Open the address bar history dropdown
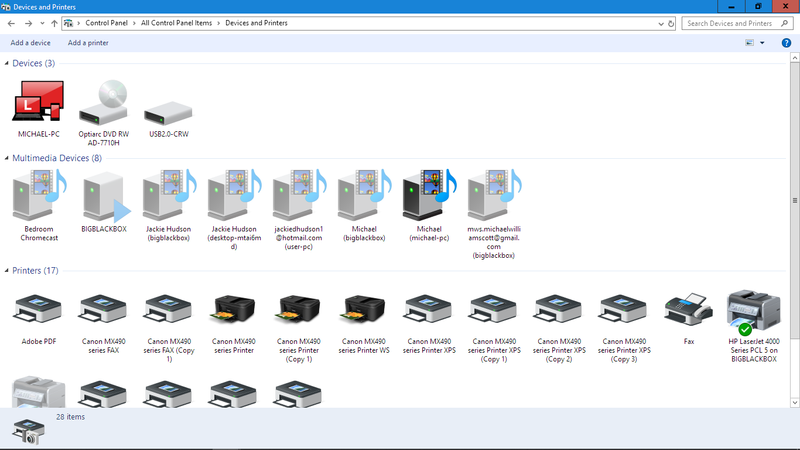The image size is (800, 450). pyautogui.click(x=661, y=23)
